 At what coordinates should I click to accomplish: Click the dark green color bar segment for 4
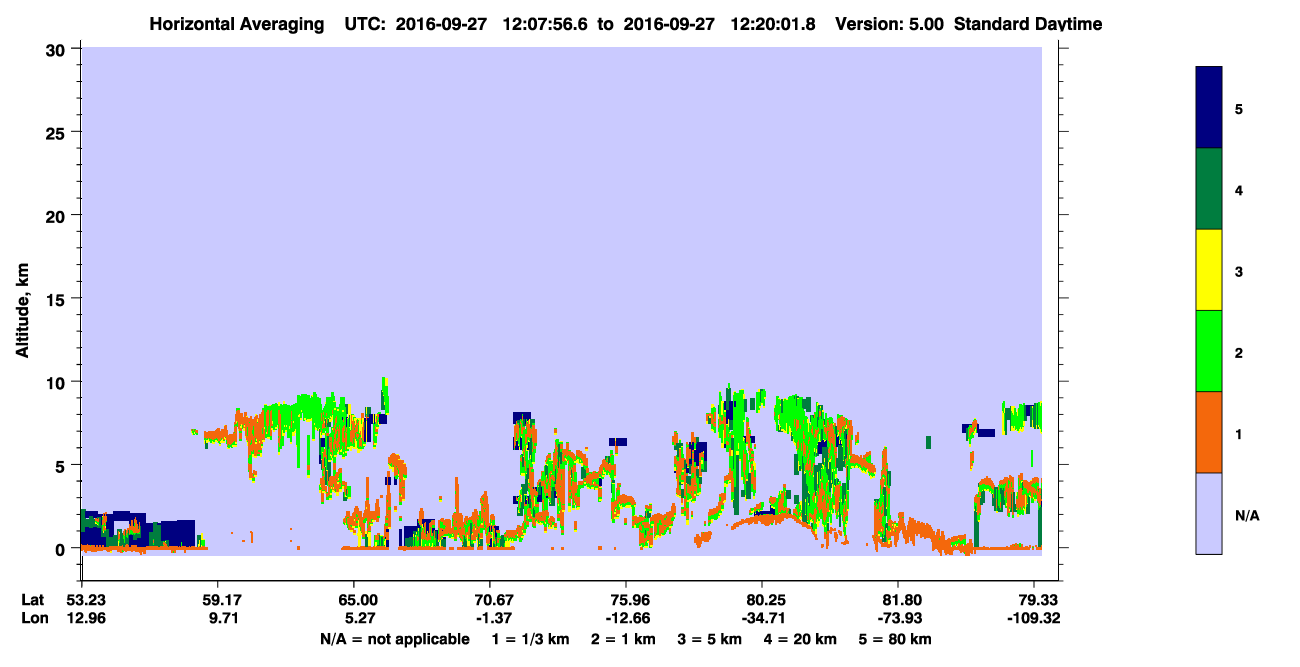tap(1209, 189)
